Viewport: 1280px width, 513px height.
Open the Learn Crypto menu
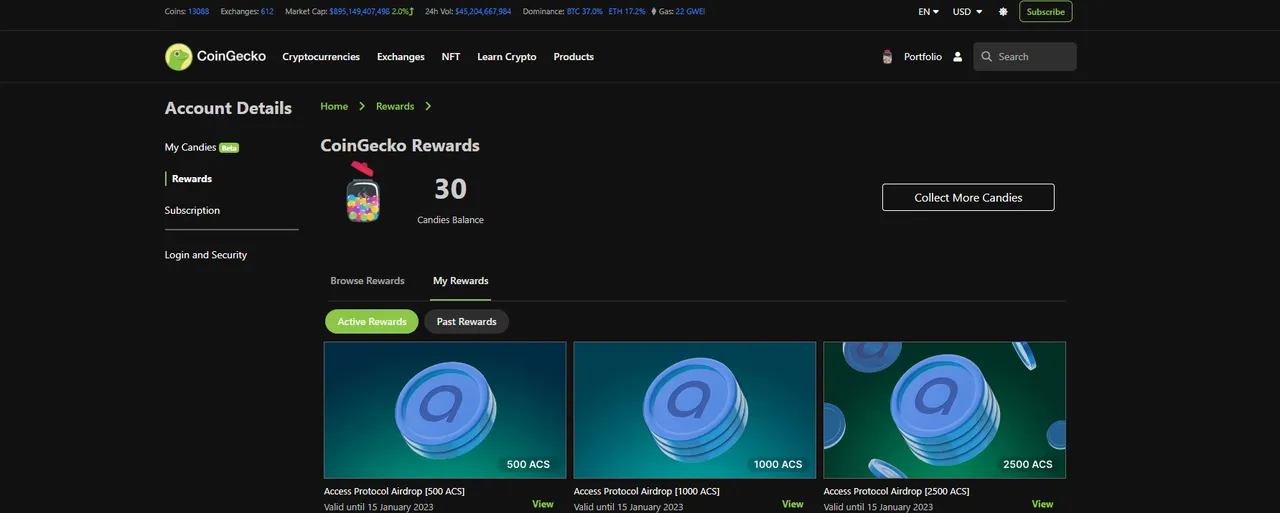[x=507, y=57]
